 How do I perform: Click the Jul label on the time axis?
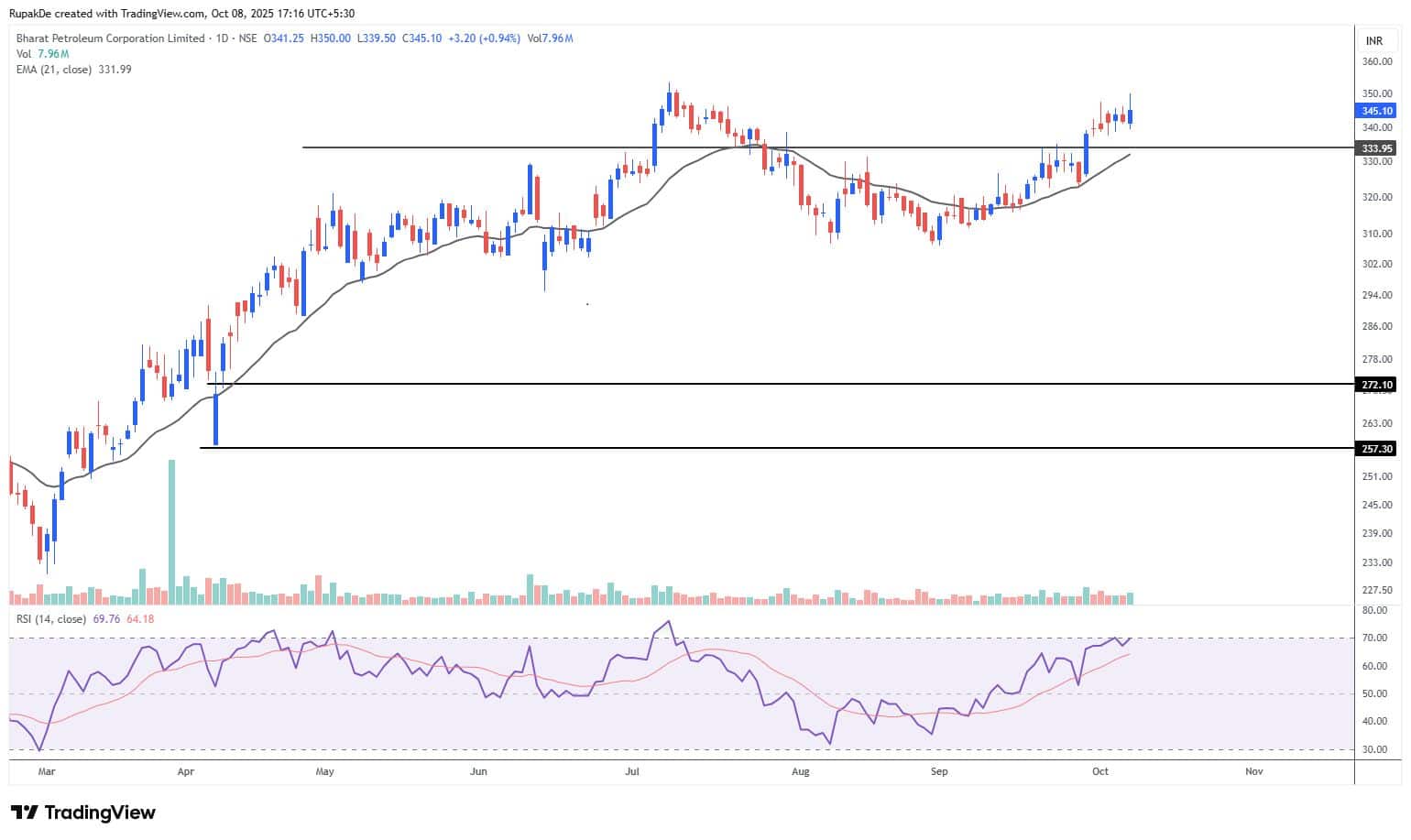[x=632, y=771]
